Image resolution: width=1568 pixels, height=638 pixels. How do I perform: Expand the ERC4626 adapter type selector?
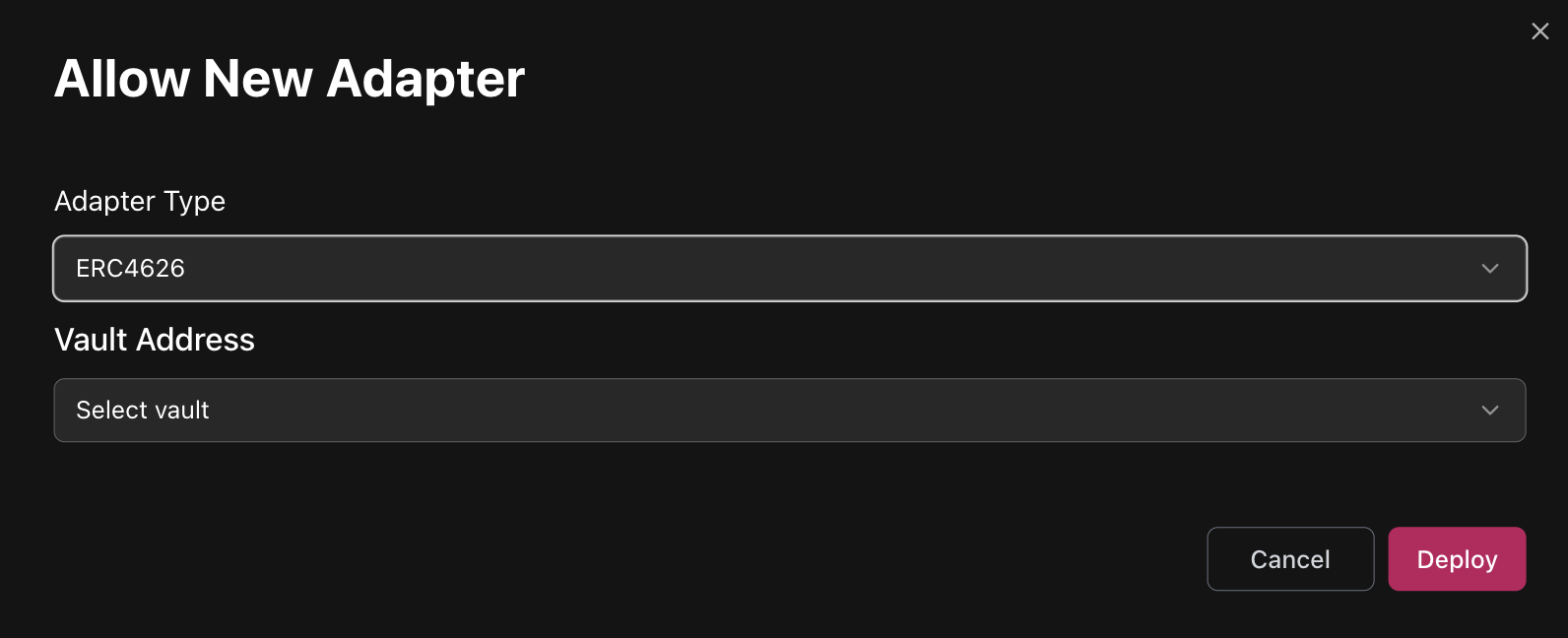(x=789, y=268)
